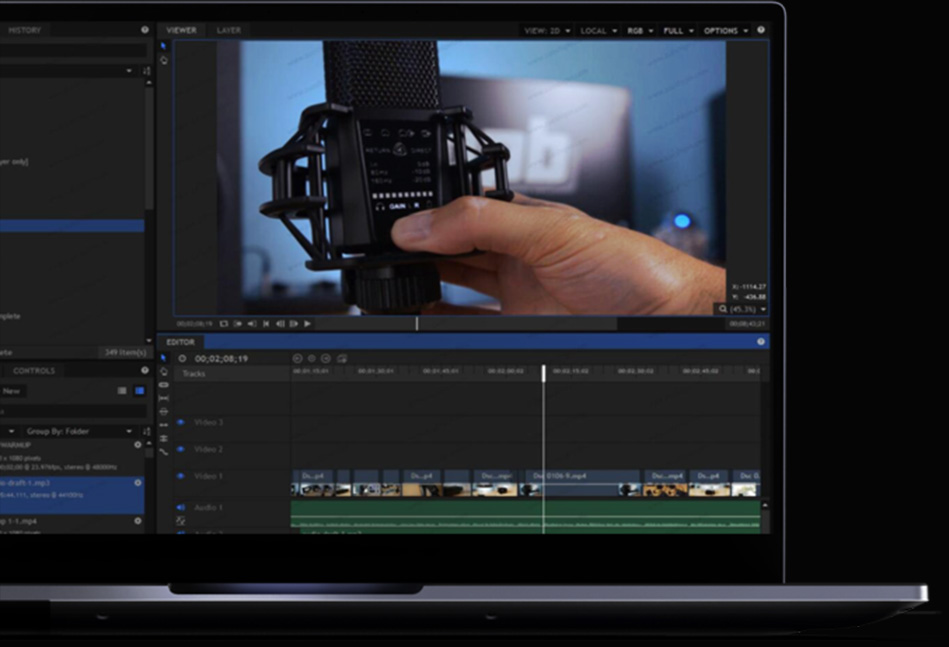Screen dimensions: 949x647
Task: Click the New button in the media panel
Action: (x=12, y=391)
